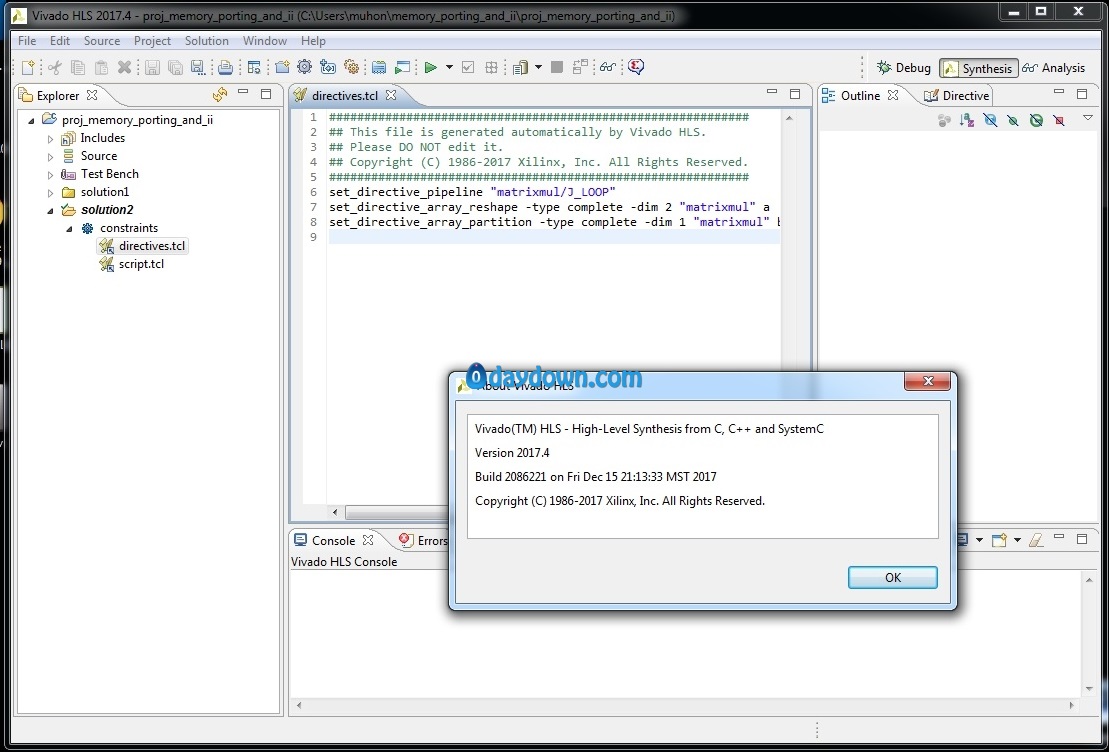Expand the Test Bench node

tap(50, 175)
